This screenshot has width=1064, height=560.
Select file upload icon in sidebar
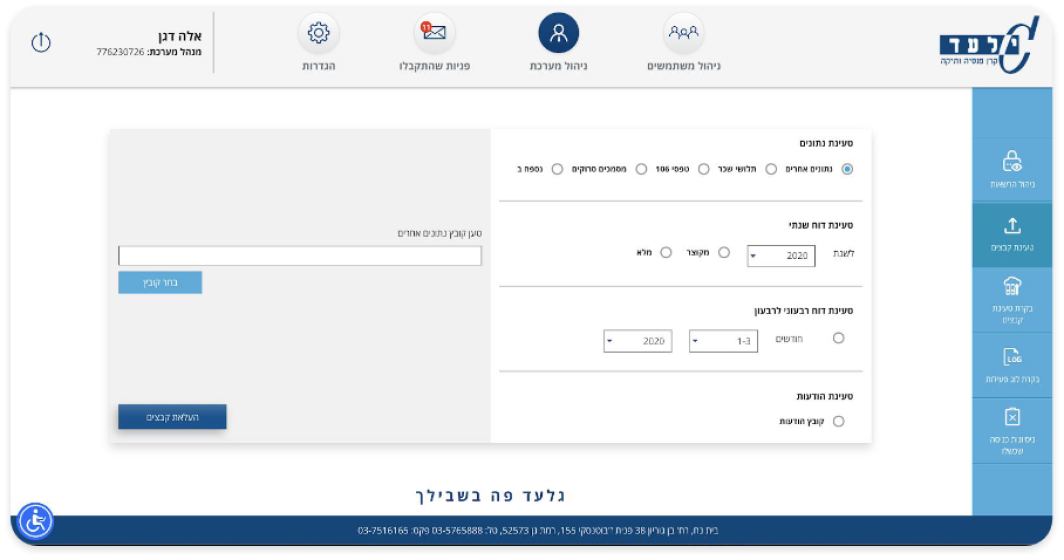(x=1012, y=226)
